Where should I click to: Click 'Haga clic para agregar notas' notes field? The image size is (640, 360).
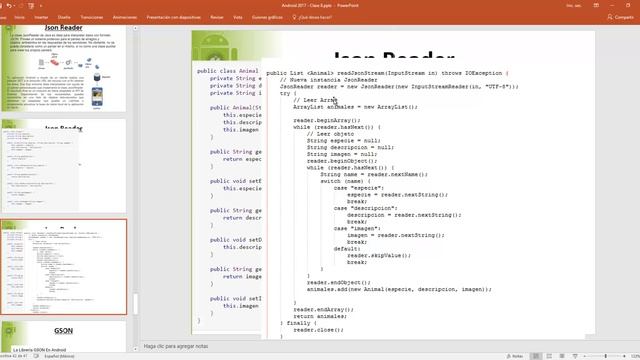pos(176,346)
